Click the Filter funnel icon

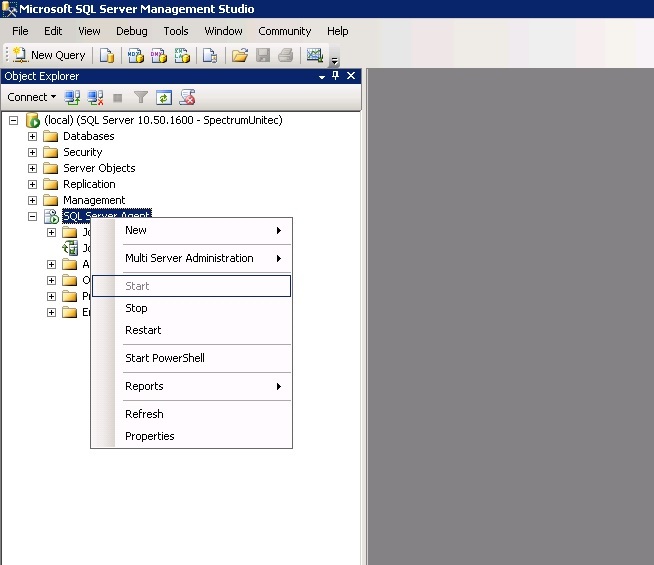(x=141, y=98)
